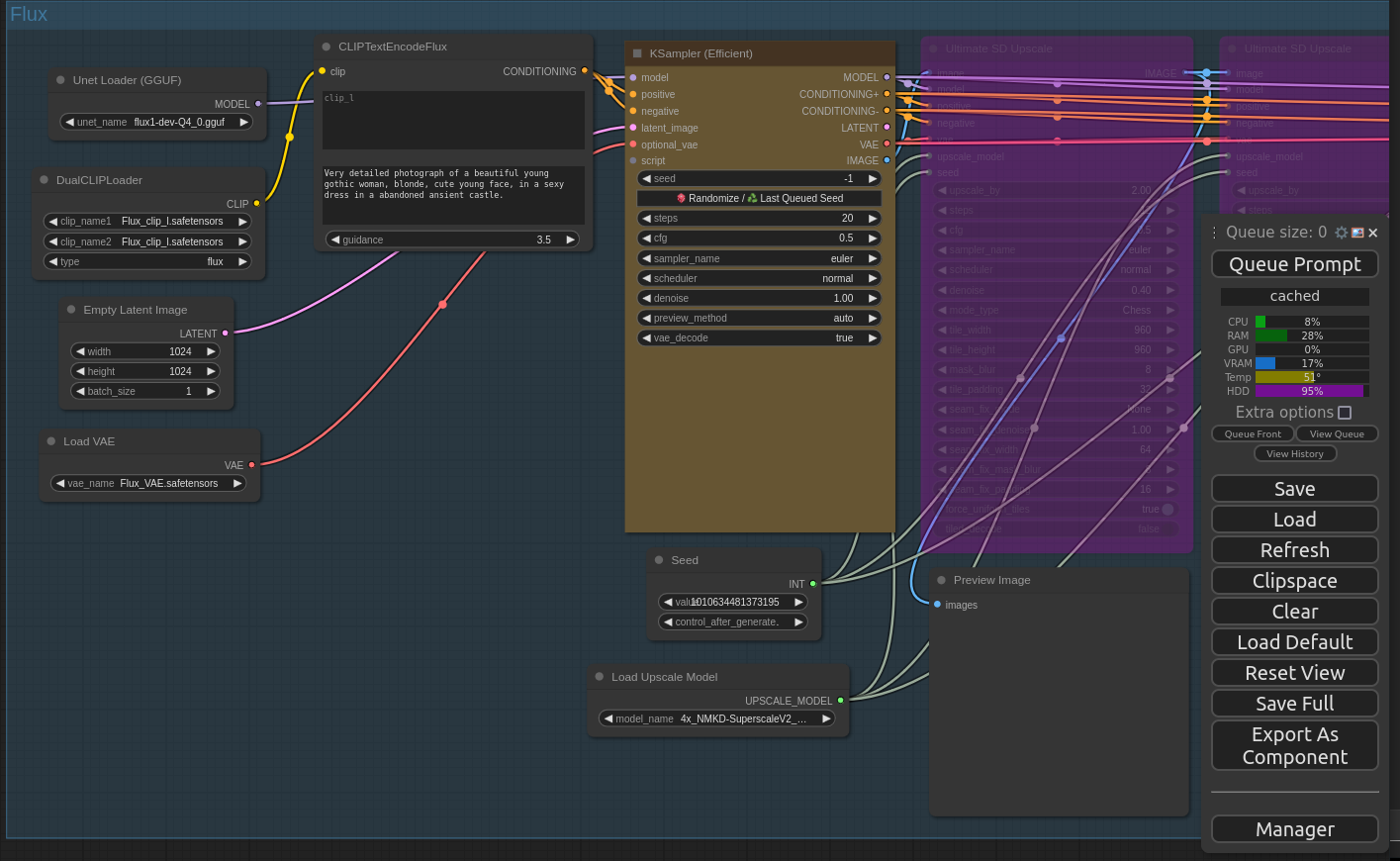Focus the clip_l text box in CLIPTextEncodeFlux
This screenshot has height=861, width=1400.
(453, 121)
